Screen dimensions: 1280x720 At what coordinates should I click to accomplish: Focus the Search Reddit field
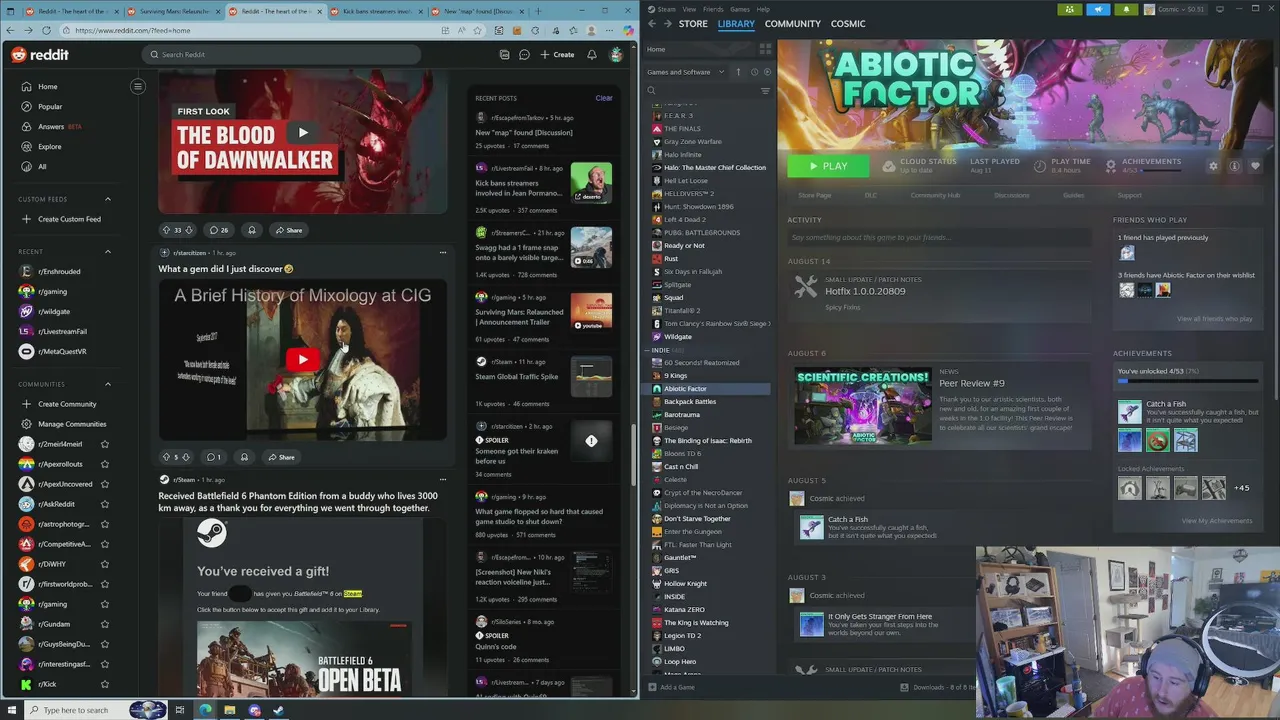pos(280,55)
